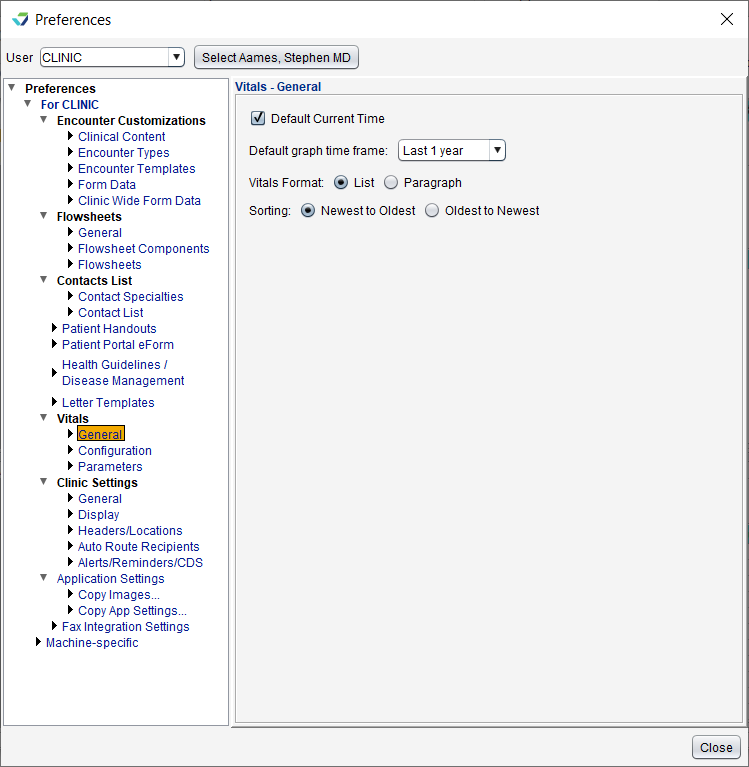Select List vitals format radio
This screenshot has height=767, width=749.
click(341, 182)
